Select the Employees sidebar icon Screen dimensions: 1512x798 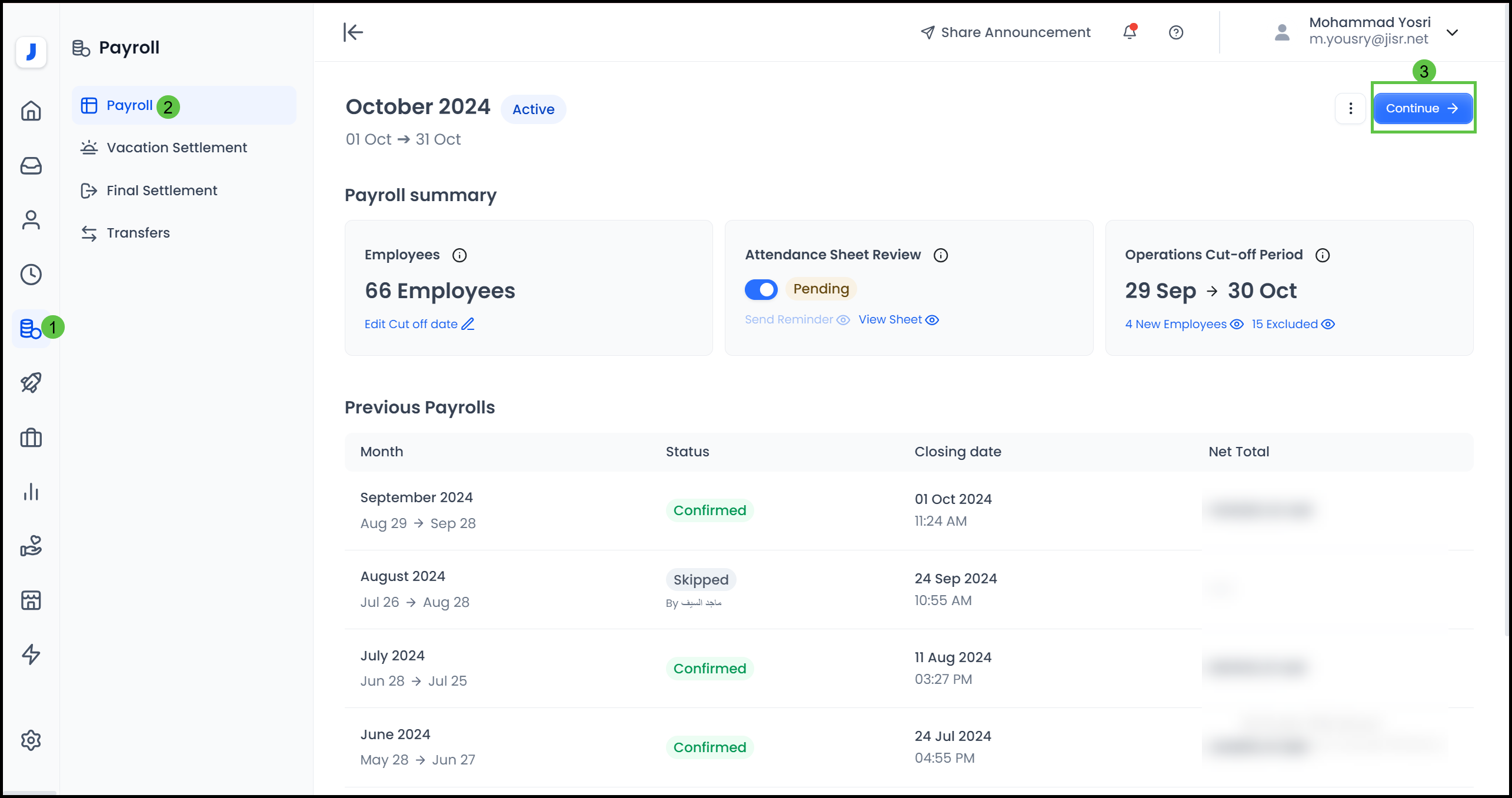coord(30,220)
